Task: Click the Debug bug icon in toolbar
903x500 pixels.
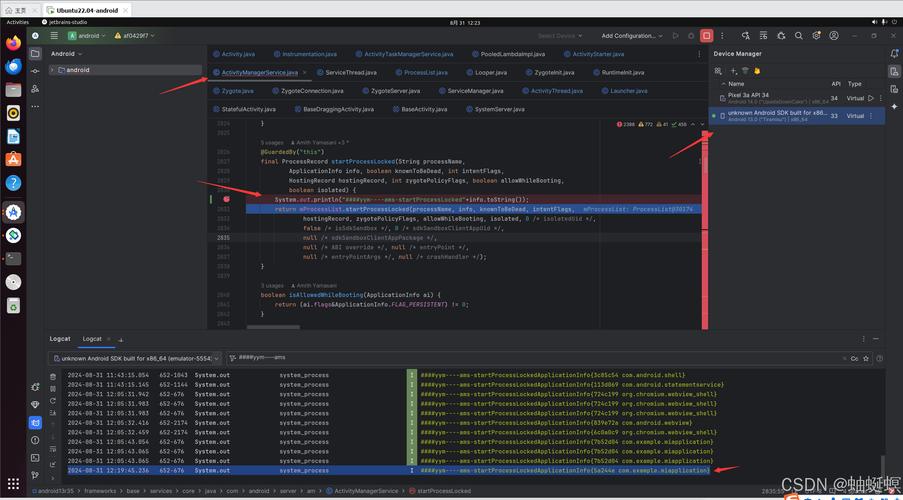Action: [691, 36]
